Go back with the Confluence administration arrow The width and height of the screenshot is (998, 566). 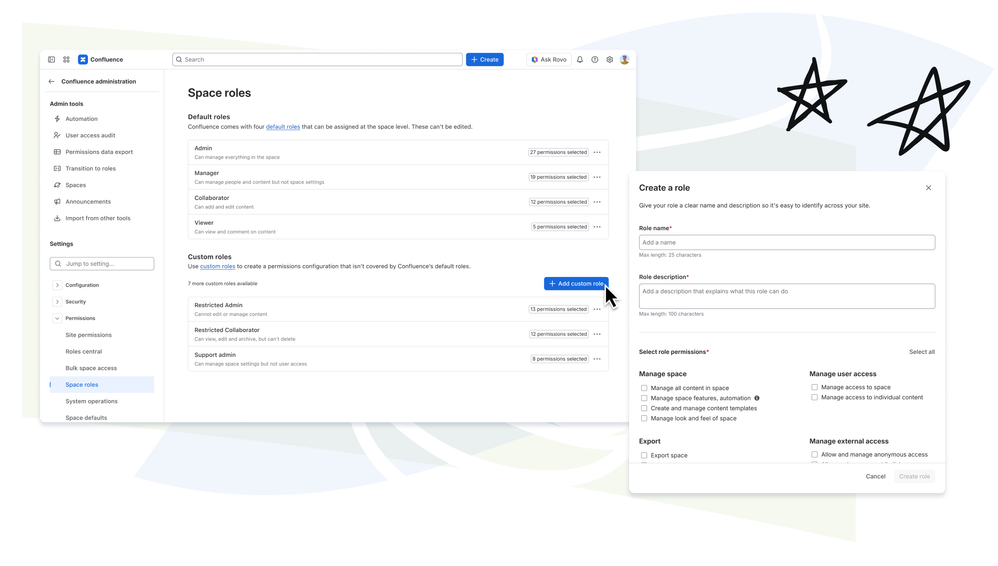click(x=52, y=81)
